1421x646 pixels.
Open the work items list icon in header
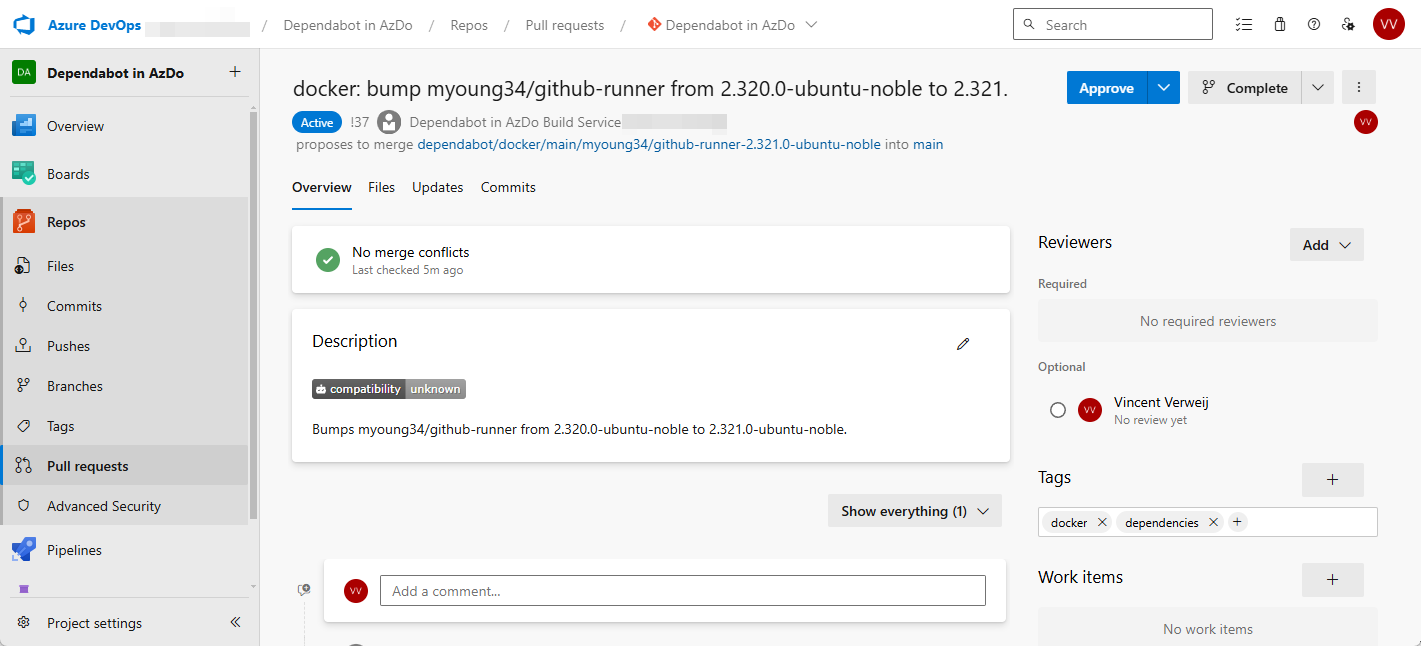(x=1244, y=25)
